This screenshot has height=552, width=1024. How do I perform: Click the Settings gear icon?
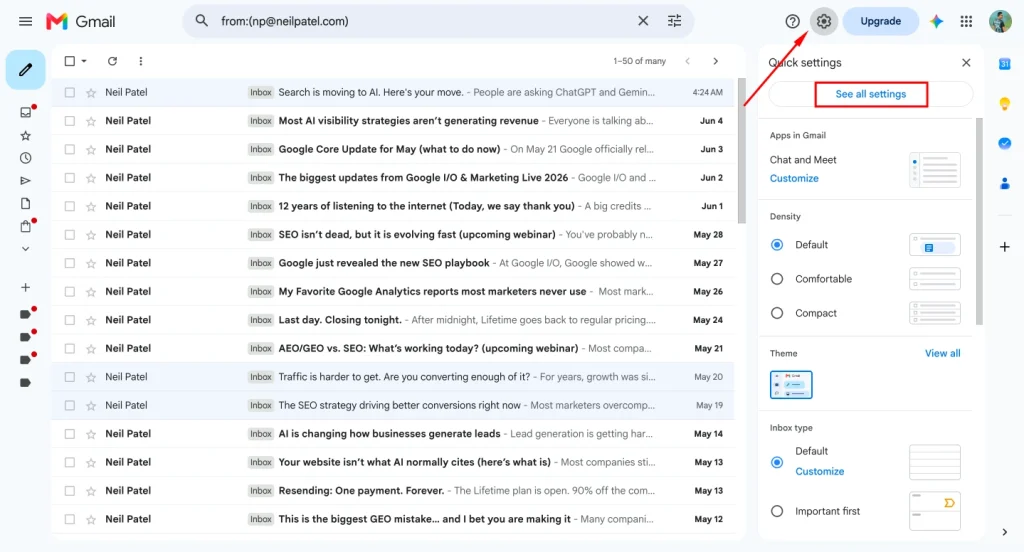coord(824,22)
